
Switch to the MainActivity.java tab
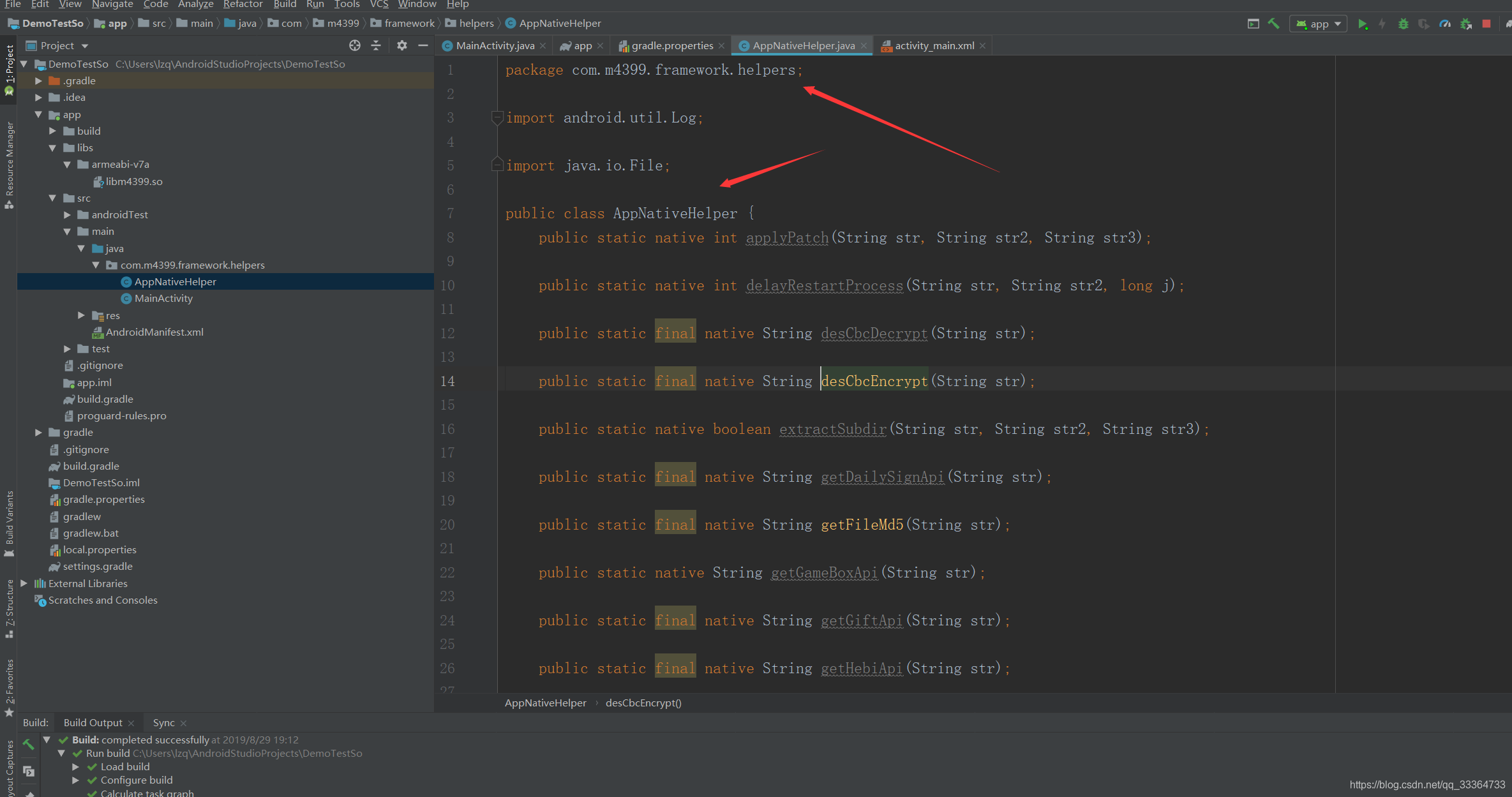click(495, 46)
